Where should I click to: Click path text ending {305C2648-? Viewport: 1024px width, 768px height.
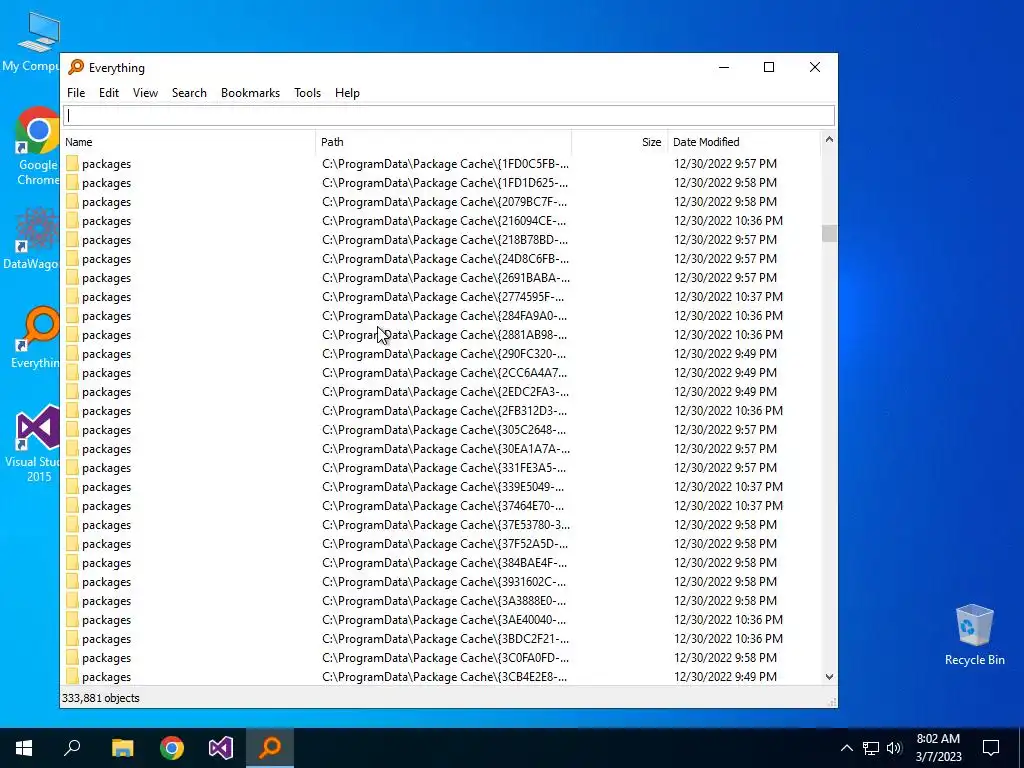(444, 430)
